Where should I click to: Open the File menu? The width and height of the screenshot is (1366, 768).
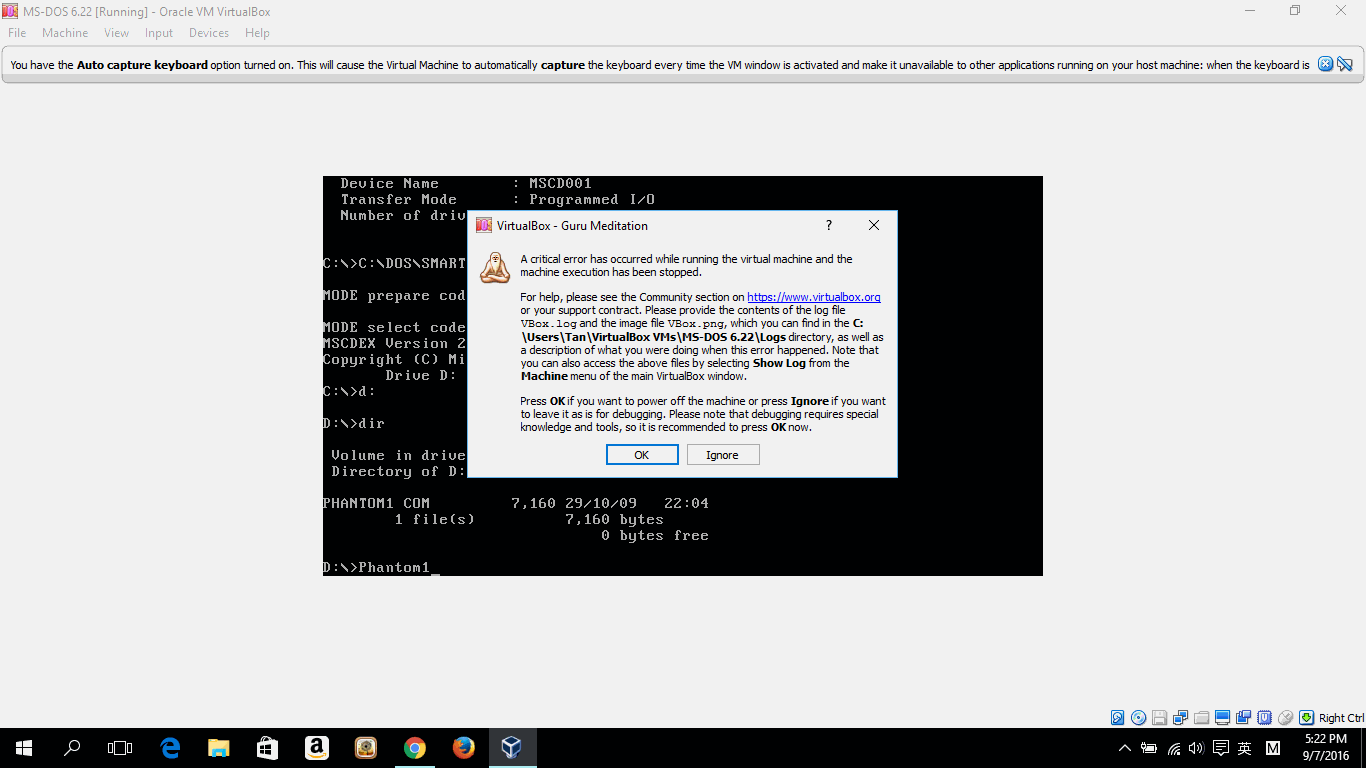click(17, 33)
